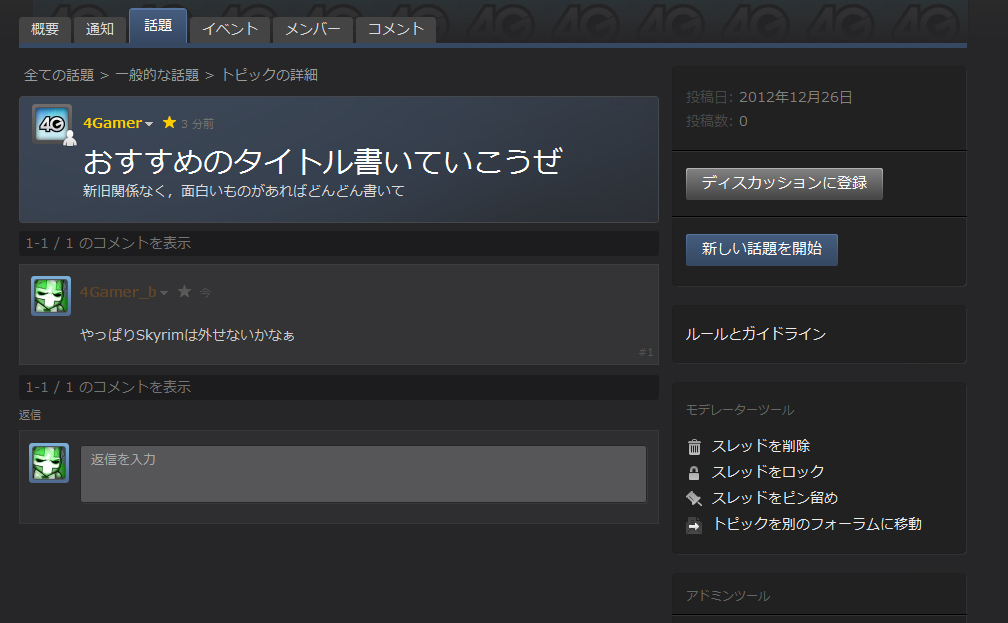Switch to the 通知 tab
Image resolution: width=1008 pixels, height=623 pixels.
(100, 29)
